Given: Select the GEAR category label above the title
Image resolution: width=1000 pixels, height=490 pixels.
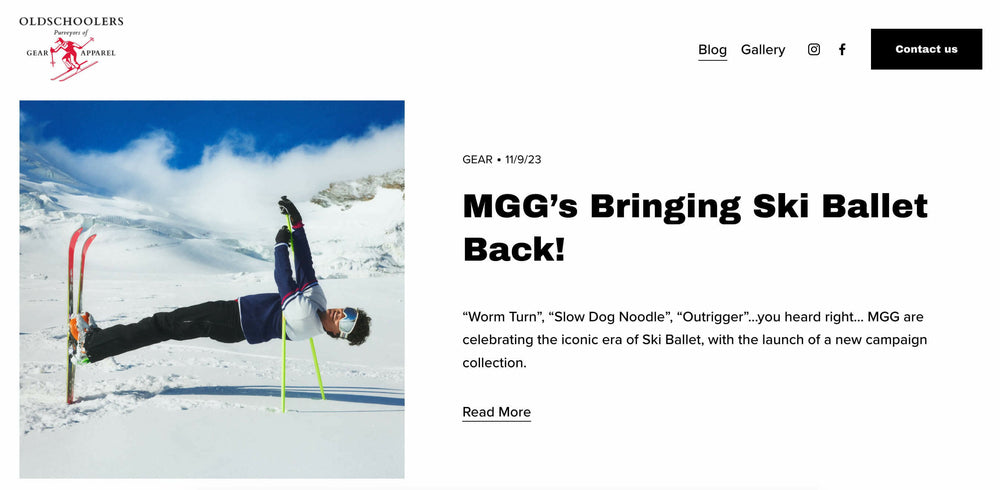Looking at the screenshot, I should pos(477,160).
